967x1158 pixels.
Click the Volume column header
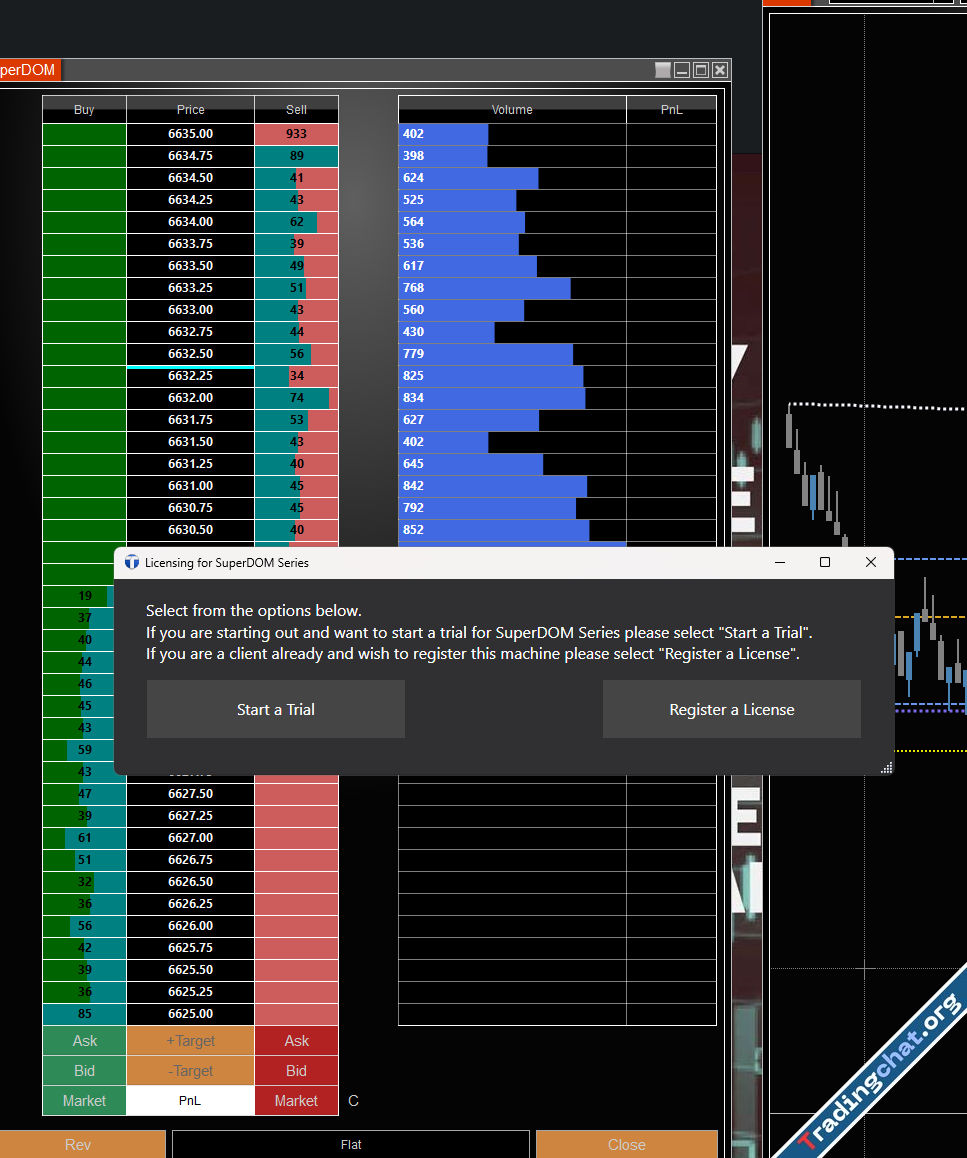click(512, 110)
